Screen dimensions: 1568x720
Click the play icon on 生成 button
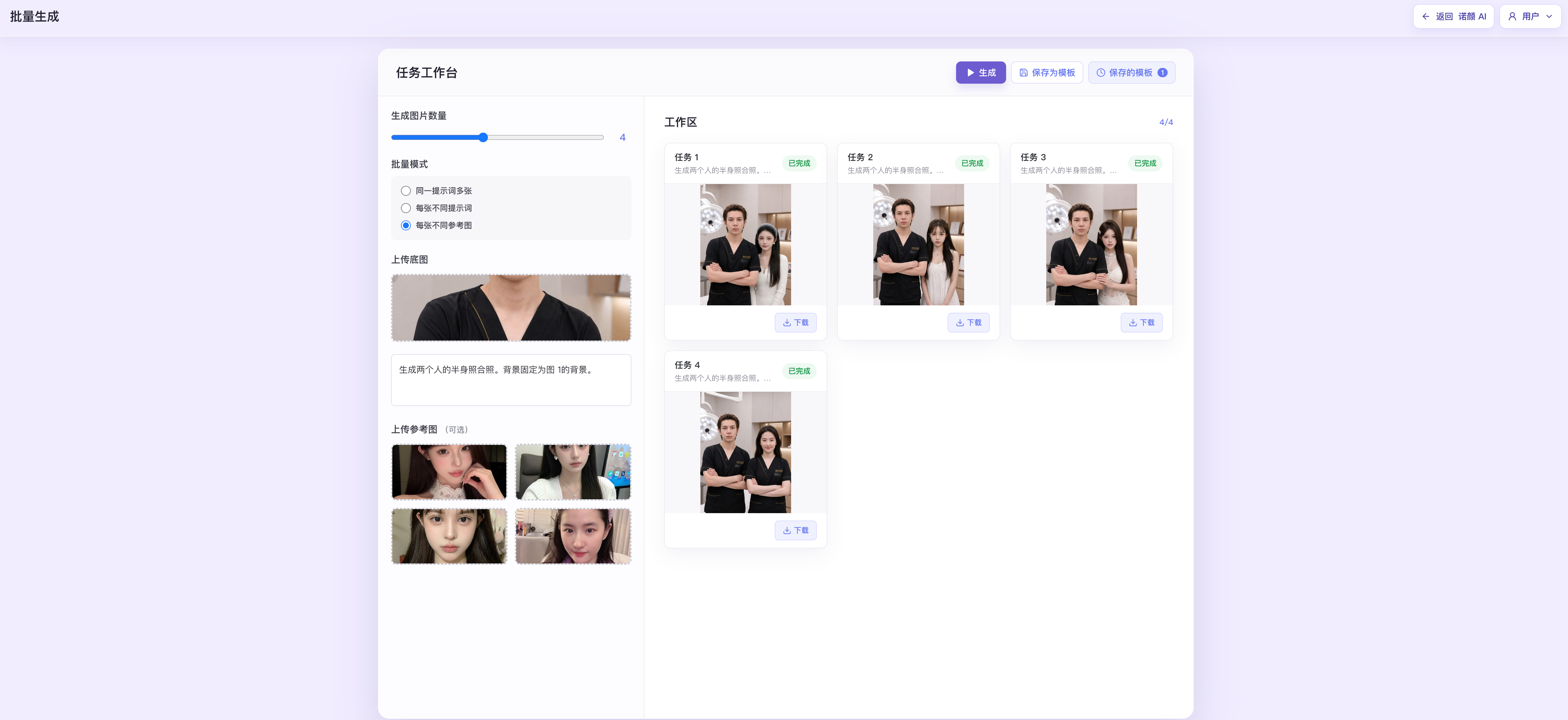[970, 73]
